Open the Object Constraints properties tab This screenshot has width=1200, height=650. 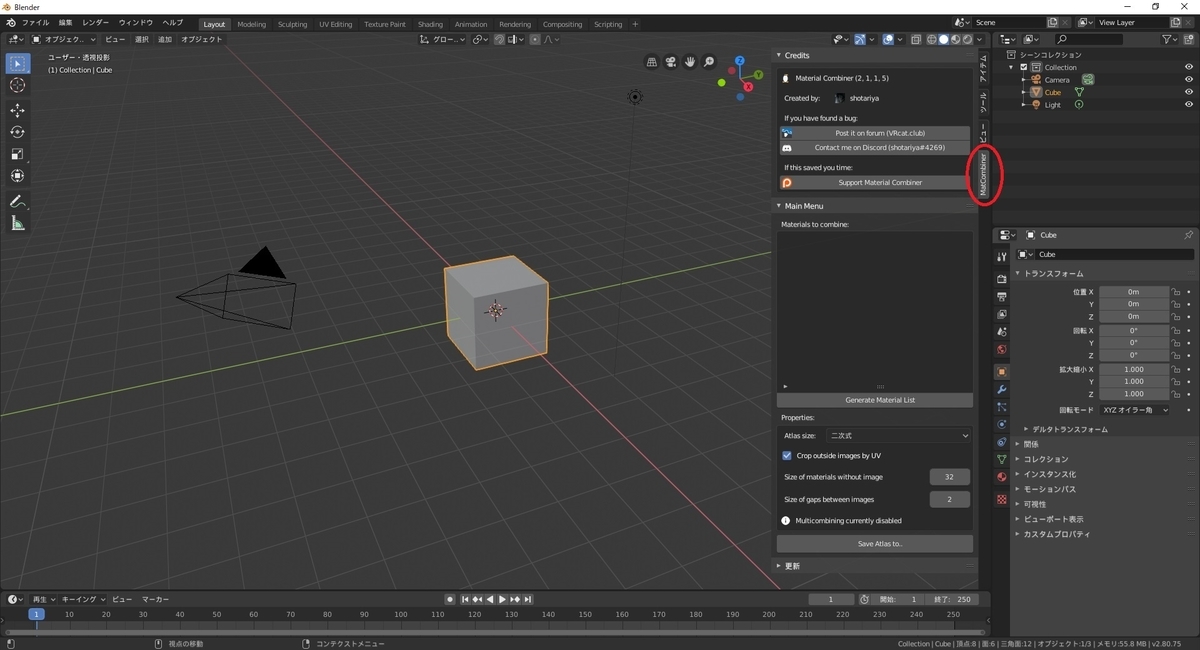[x=1002, y=441]
